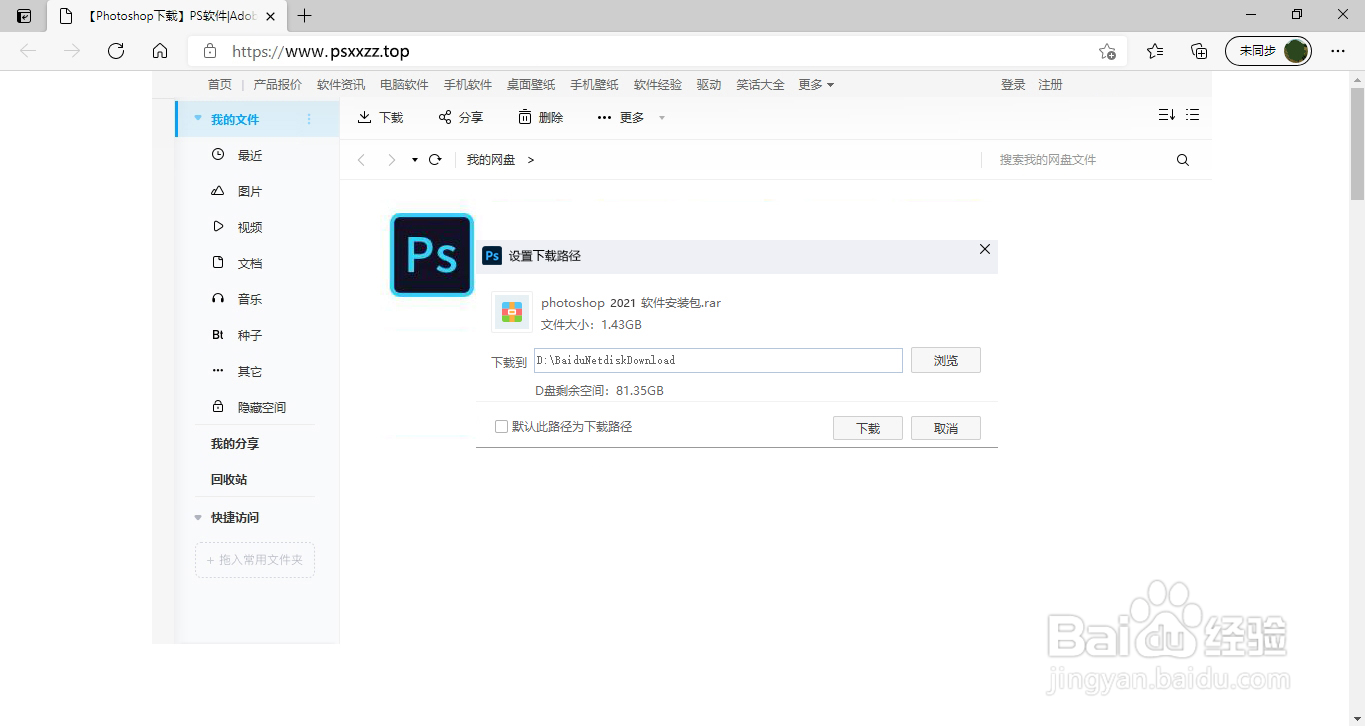Click the 注册 link at top right
The height and width of the screenshot is (726, 1365).
pos(1050,85)
